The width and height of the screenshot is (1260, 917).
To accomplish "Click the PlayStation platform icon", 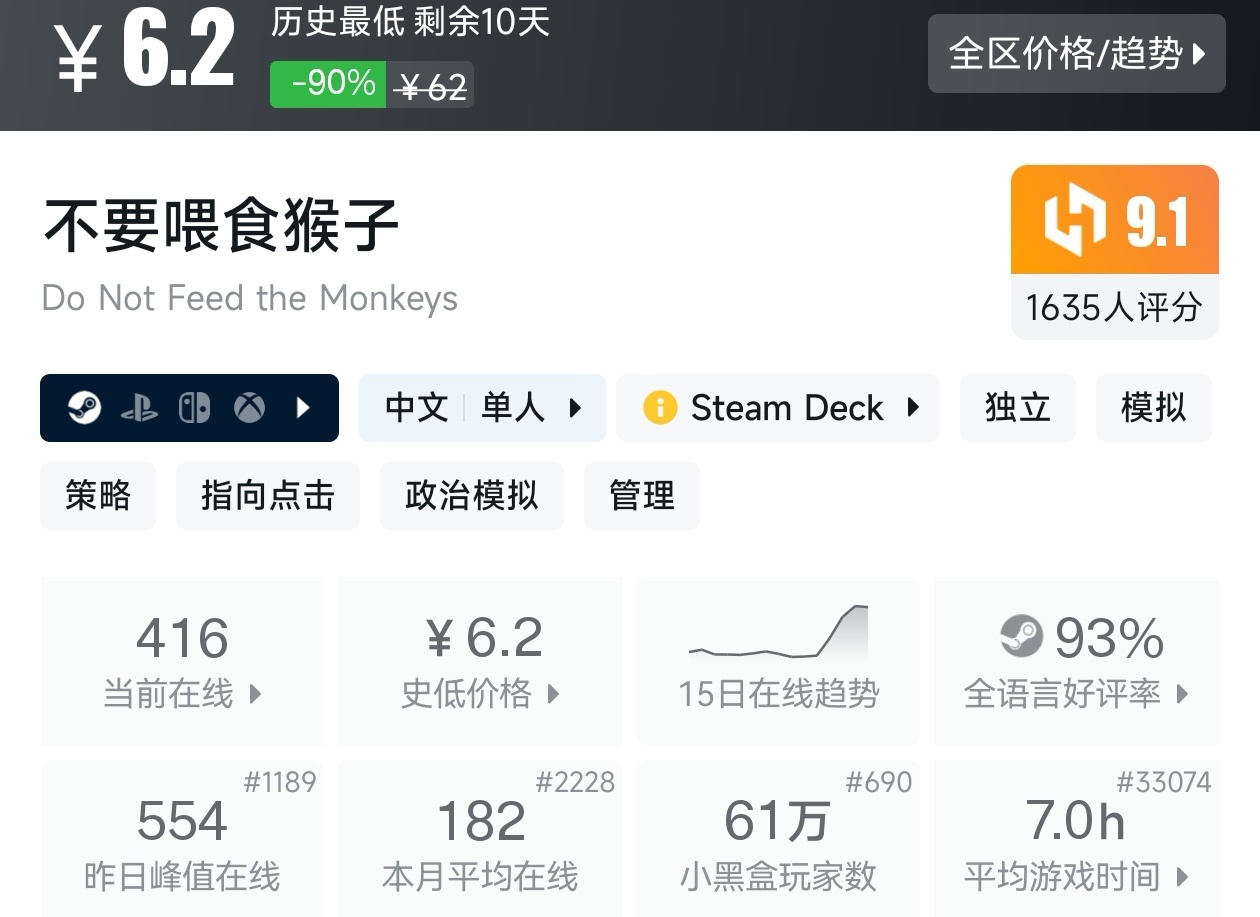I will 139,408.
